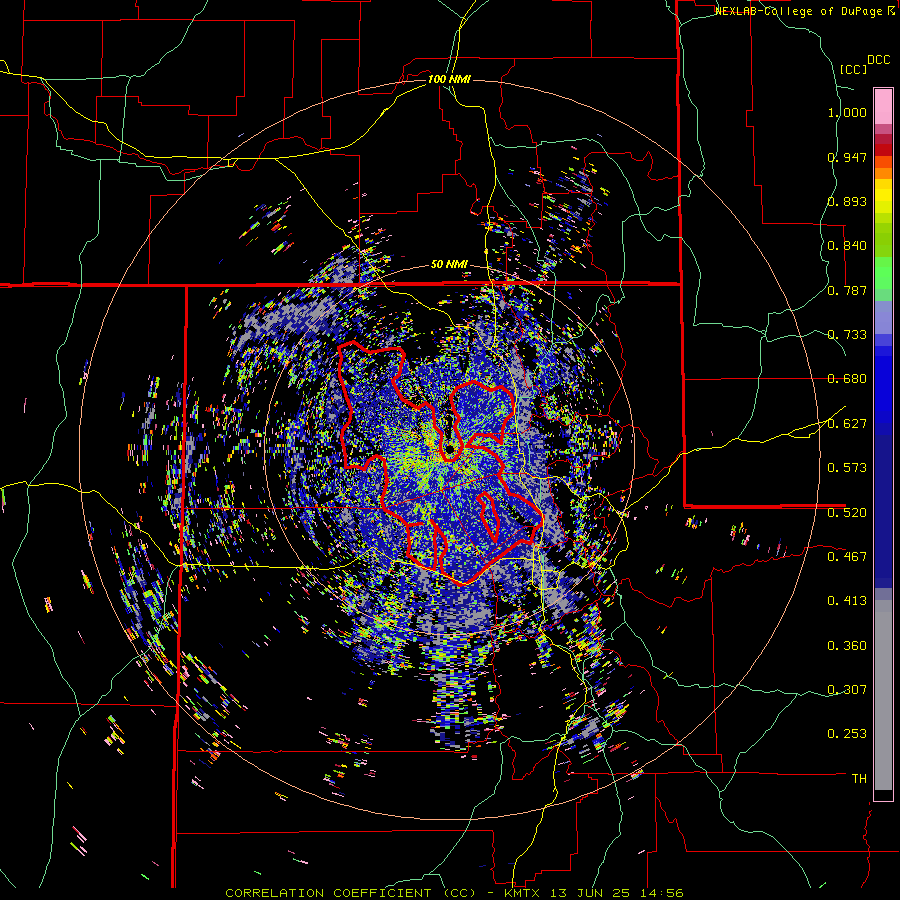Click the KMTX radar site identifier
The width and height of the screenshot is (900, 900).
point(523,893)
